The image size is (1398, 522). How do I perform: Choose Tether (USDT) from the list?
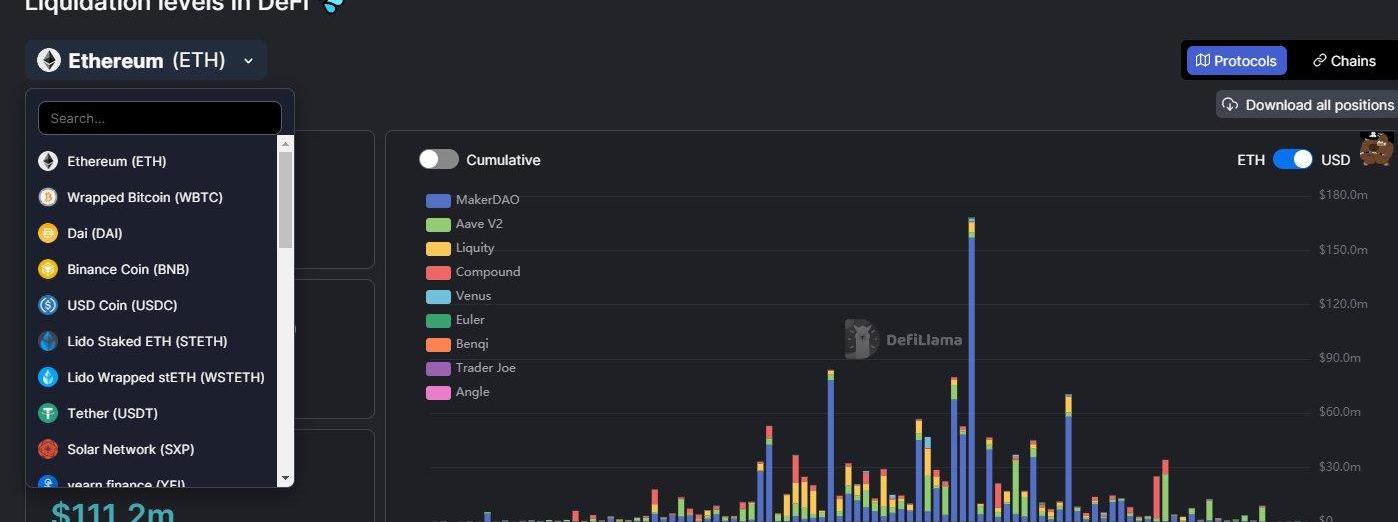pos(112,413)
